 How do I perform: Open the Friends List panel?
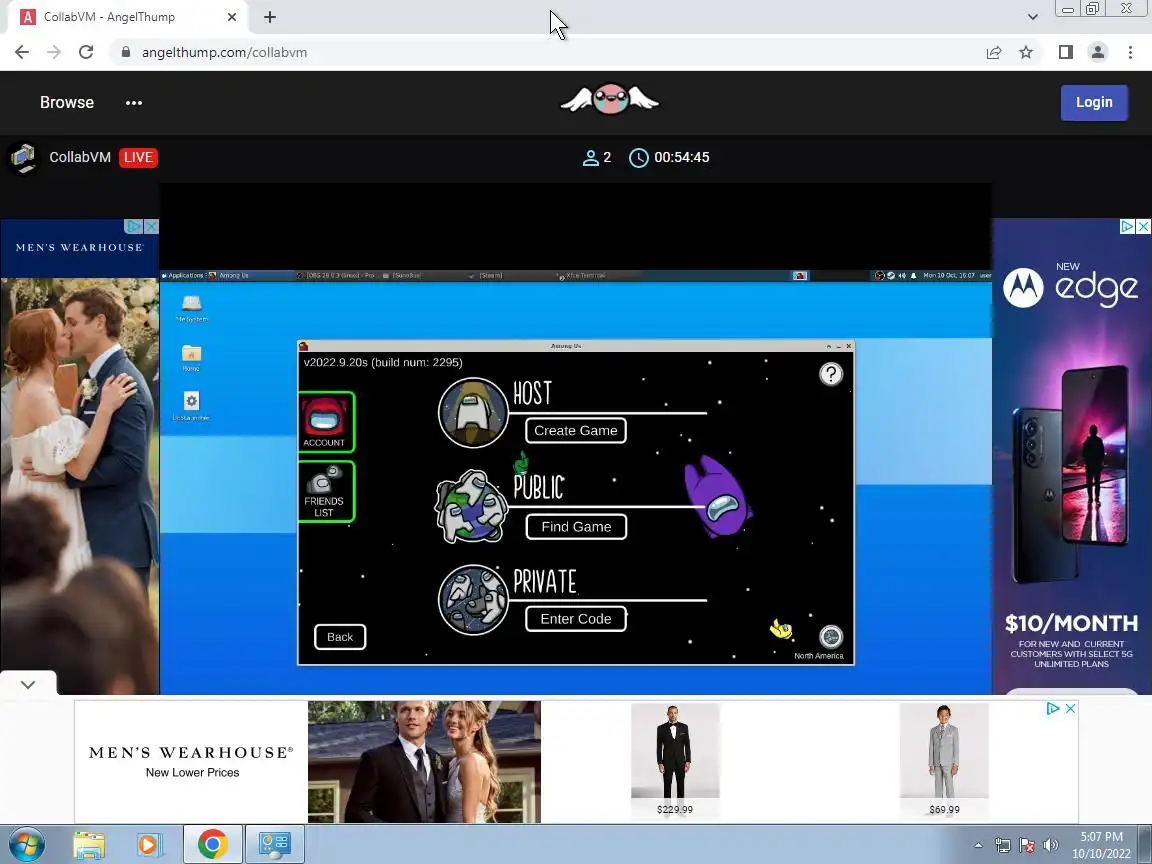tap(325, 492)
